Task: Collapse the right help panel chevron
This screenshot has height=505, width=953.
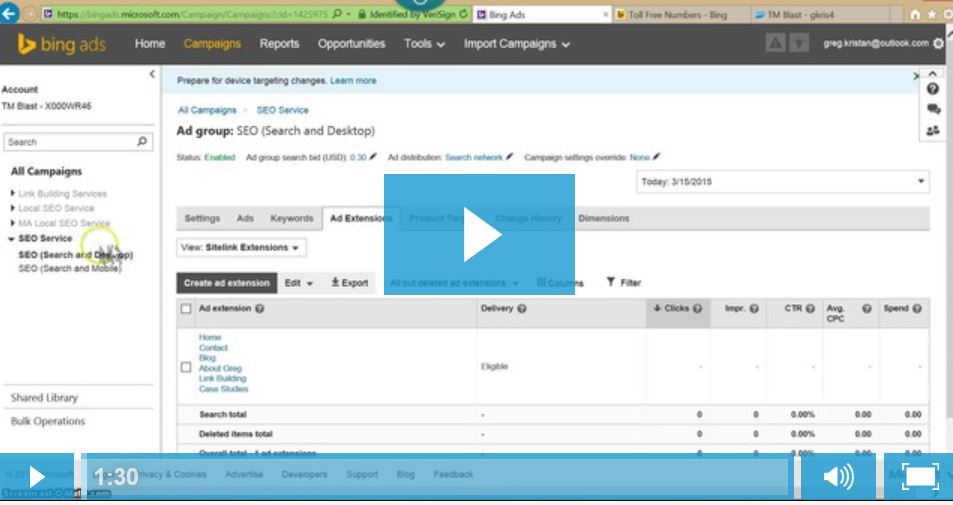Action: pos(932,74)
